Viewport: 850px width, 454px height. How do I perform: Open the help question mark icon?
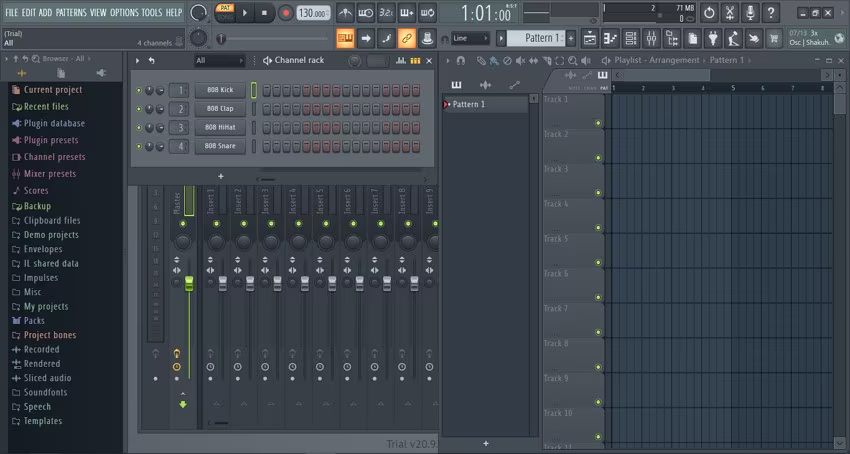(x=771, y=12)
